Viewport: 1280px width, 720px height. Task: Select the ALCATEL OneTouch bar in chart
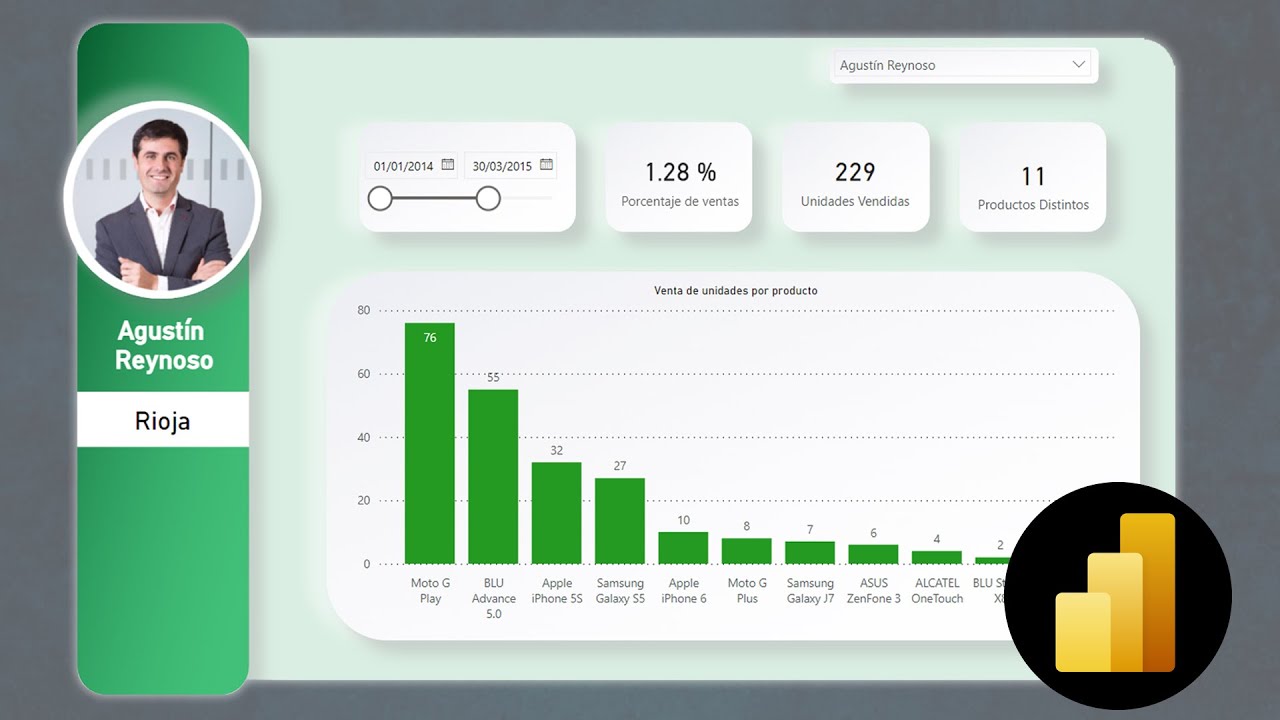pyautogui.click(x=937, y=557)
